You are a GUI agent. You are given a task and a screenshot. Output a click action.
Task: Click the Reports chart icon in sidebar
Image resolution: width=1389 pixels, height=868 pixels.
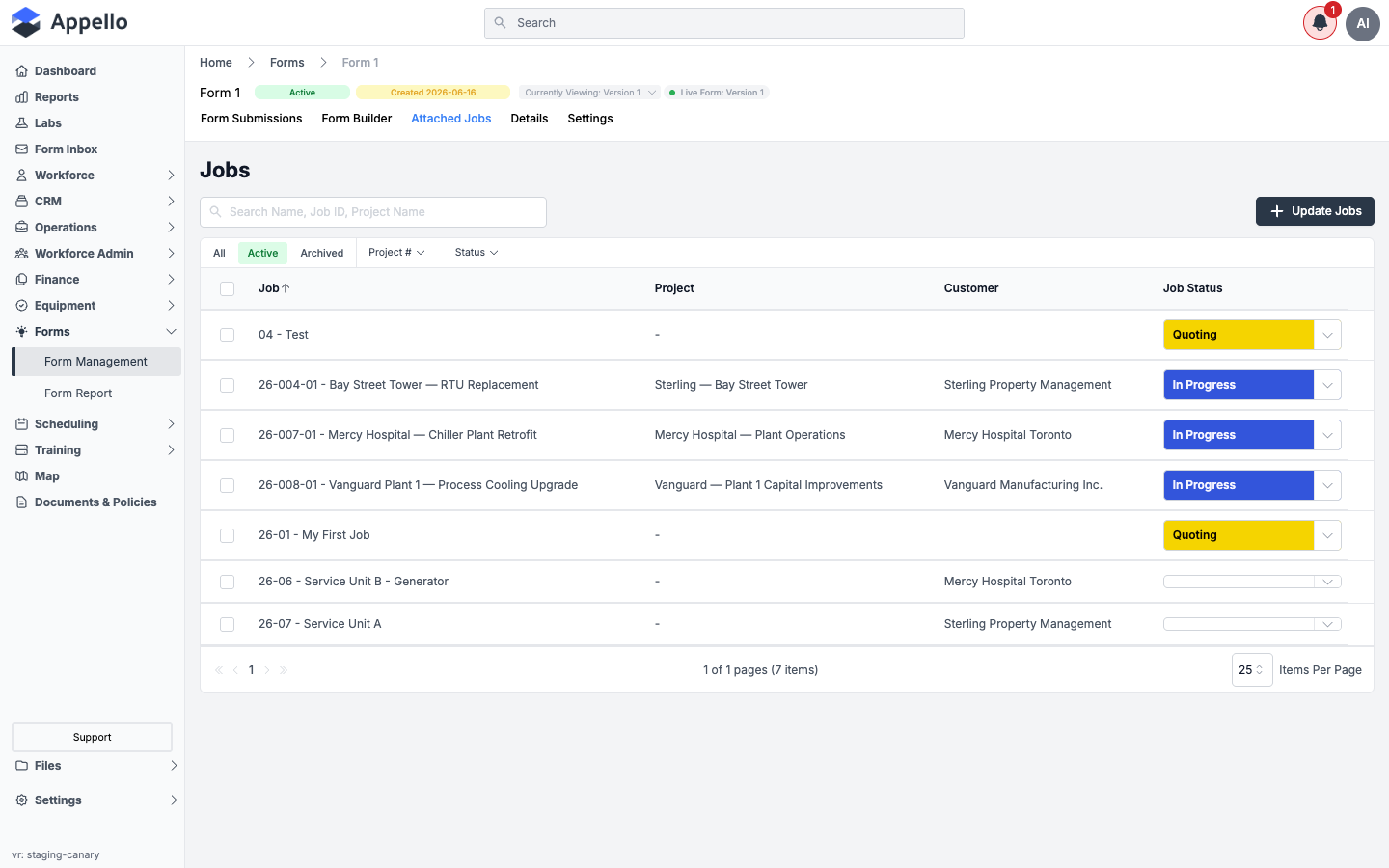21,97
